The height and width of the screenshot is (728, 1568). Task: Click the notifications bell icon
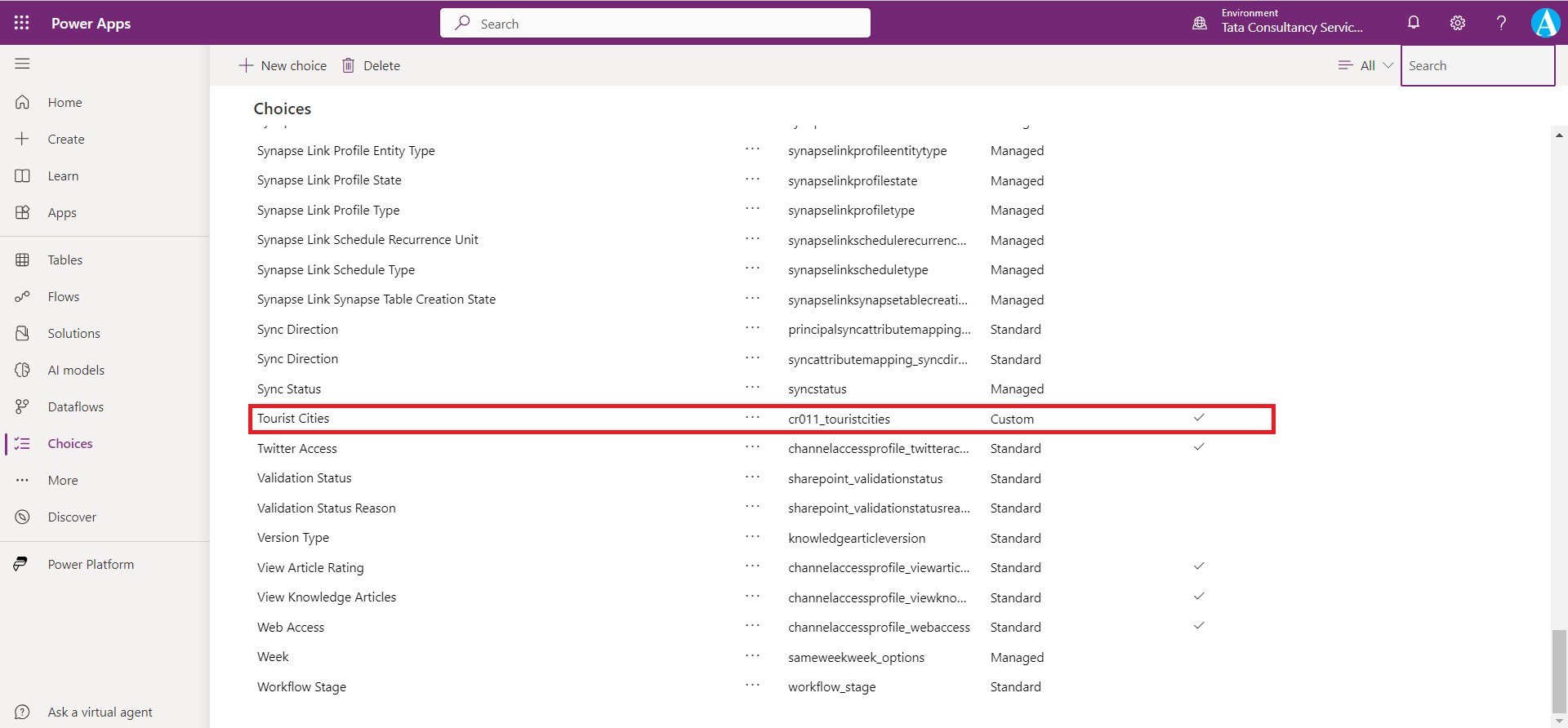point(1414,23)
